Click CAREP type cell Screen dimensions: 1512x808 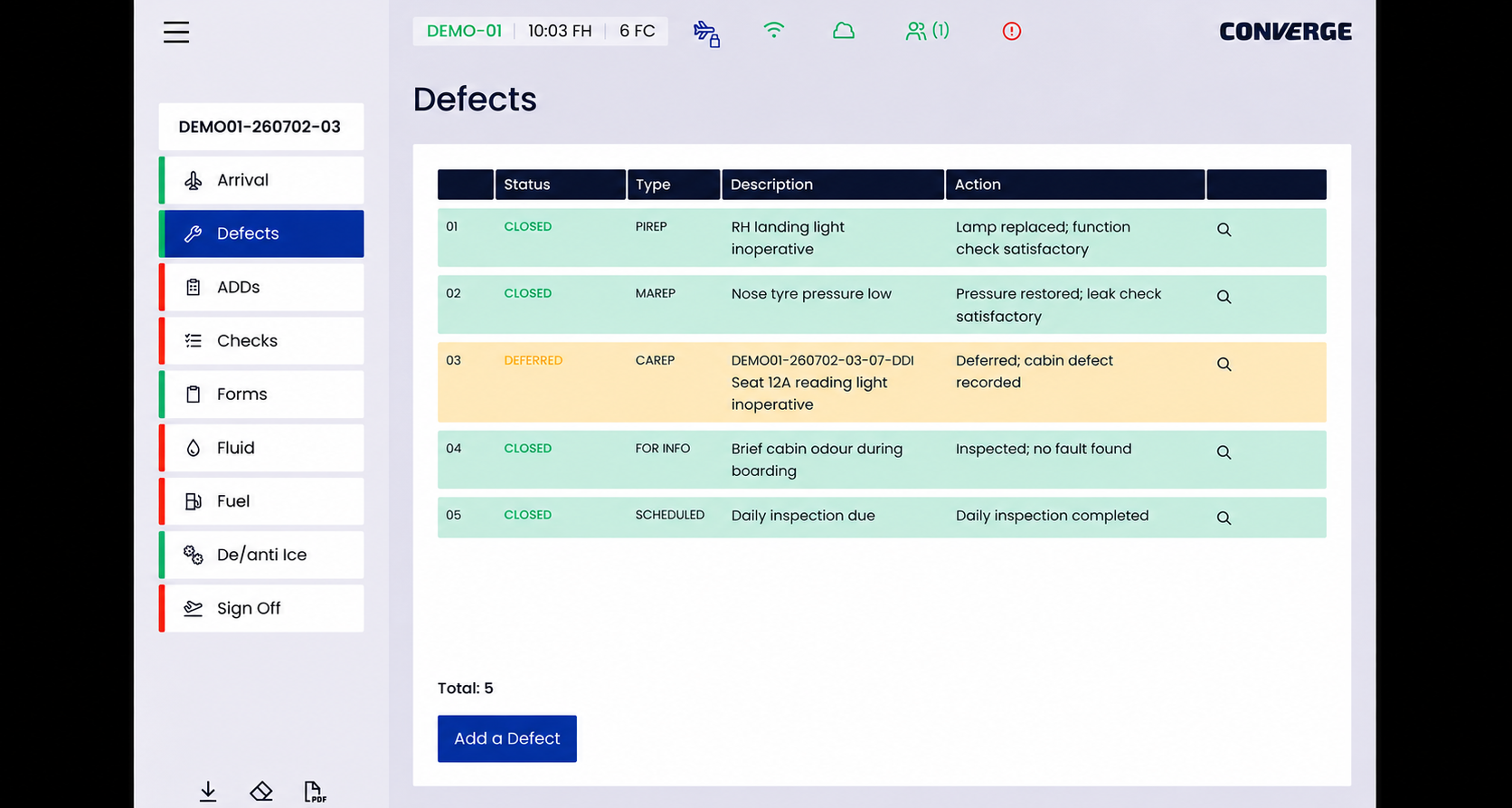tap(655, 360)
